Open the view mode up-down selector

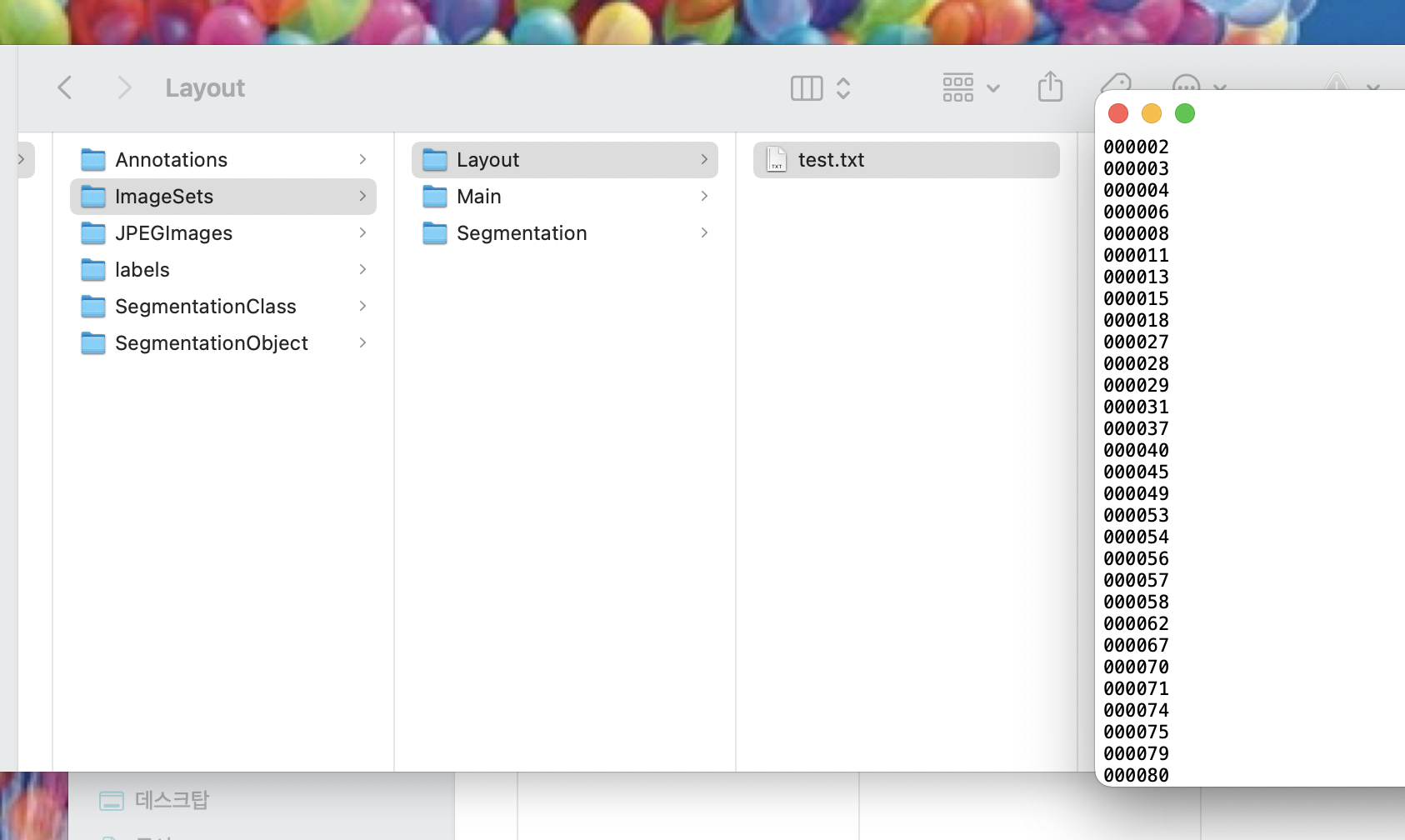843,88
